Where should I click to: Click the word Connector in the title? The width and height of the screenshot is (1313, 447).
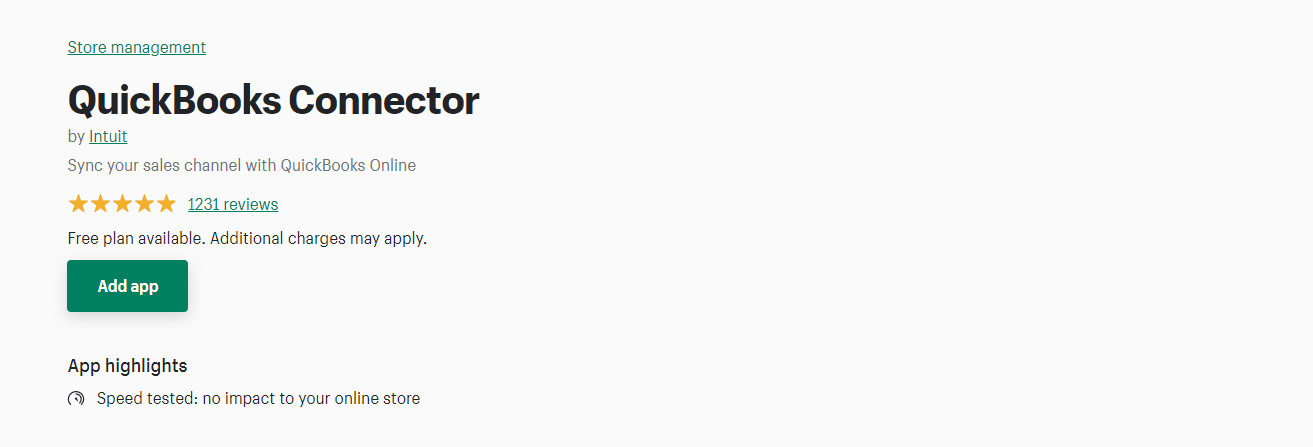coord(384,100)
